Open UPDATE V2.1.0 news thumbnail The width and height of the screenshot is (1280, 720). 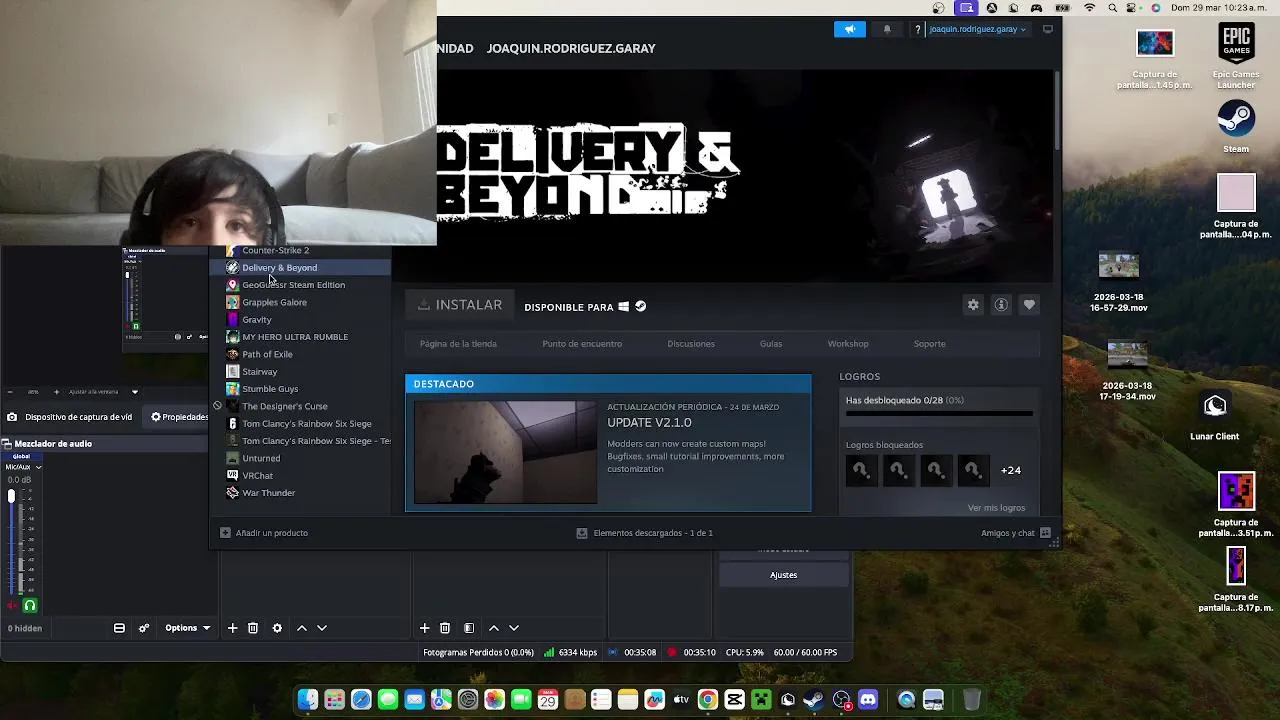pyautogui.click(x=505, y=453)
